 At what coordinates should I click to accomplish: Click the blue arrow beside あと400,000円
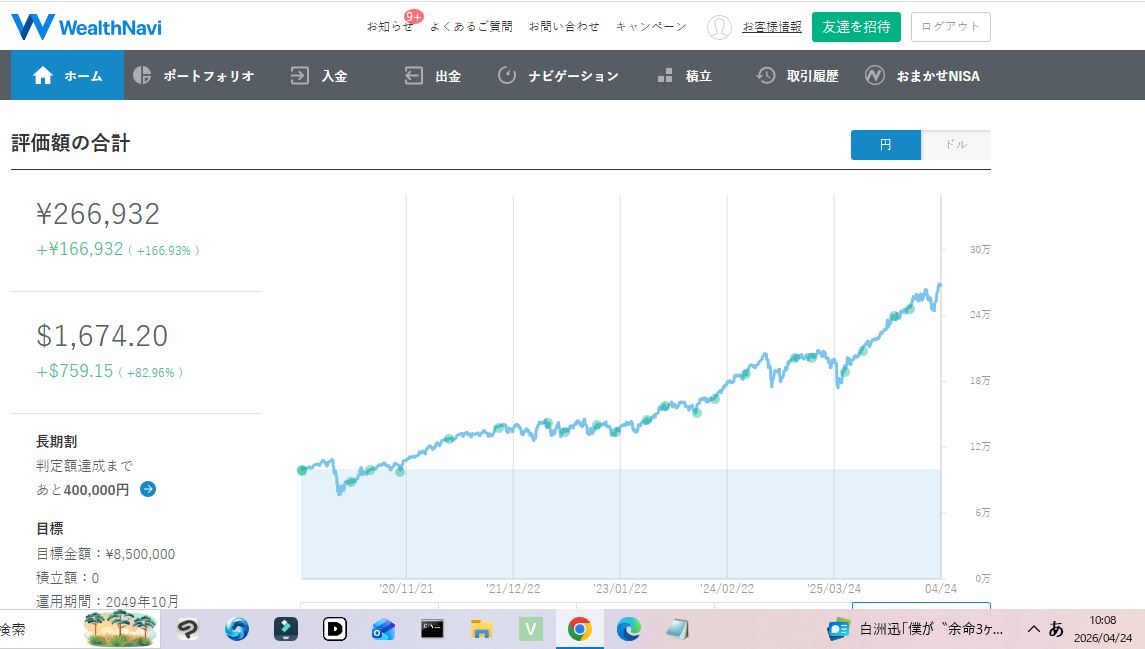point(148,489)
